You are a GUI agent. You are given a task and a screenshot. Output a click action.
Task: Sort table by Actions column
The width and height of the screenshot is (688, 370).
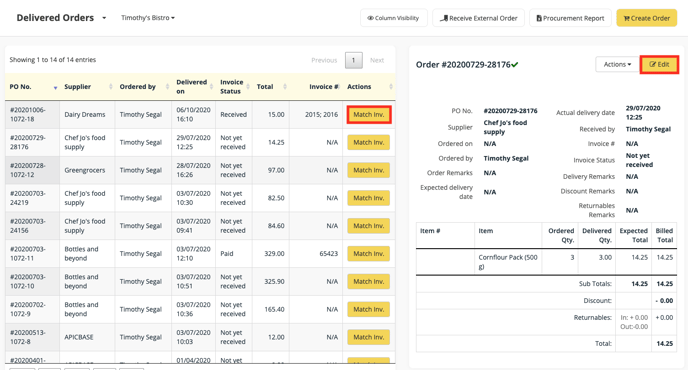pos(369,87)
